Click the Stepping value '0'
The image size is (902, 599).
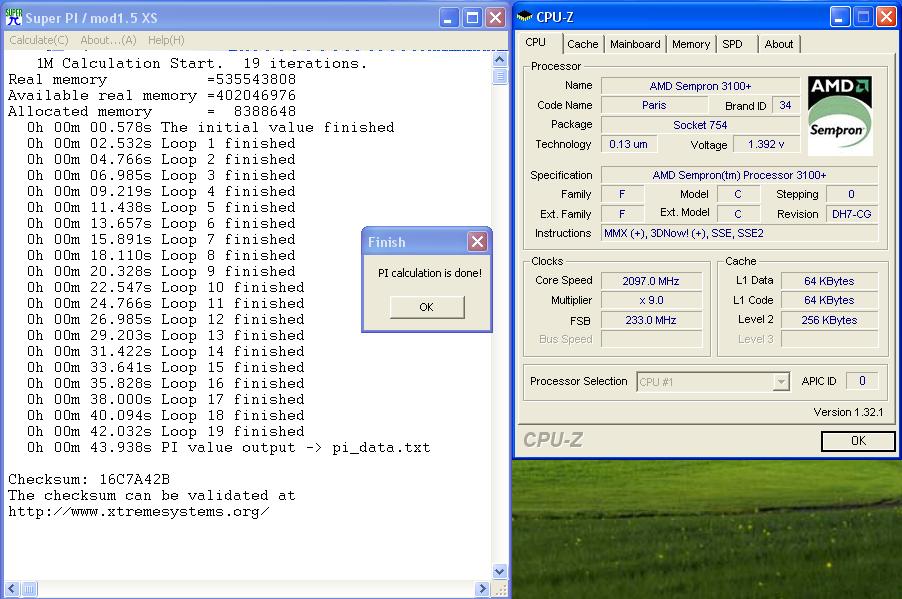point(851,194)
